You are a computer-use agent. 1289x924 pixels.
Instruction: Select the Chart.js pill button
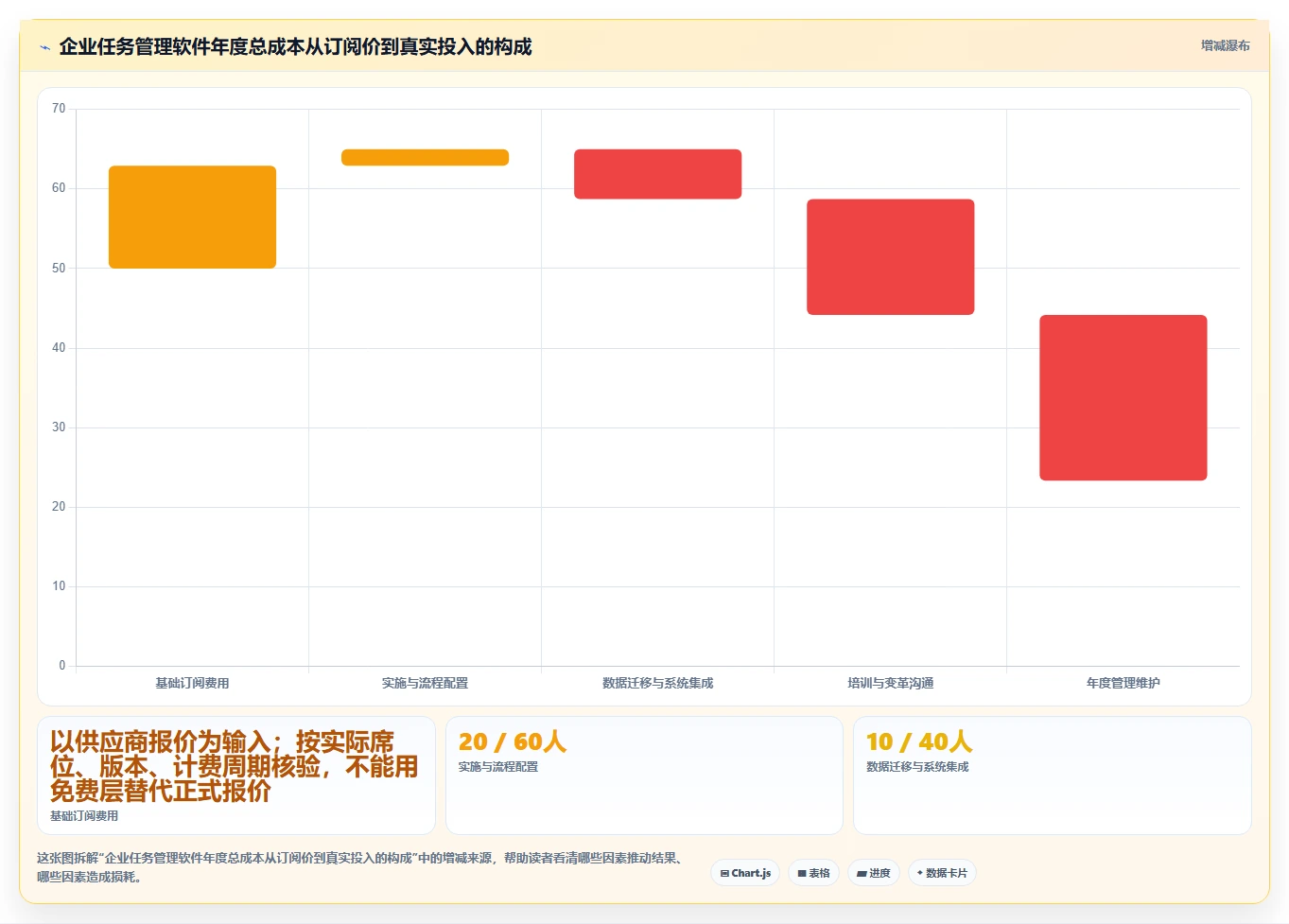[745, 873]
